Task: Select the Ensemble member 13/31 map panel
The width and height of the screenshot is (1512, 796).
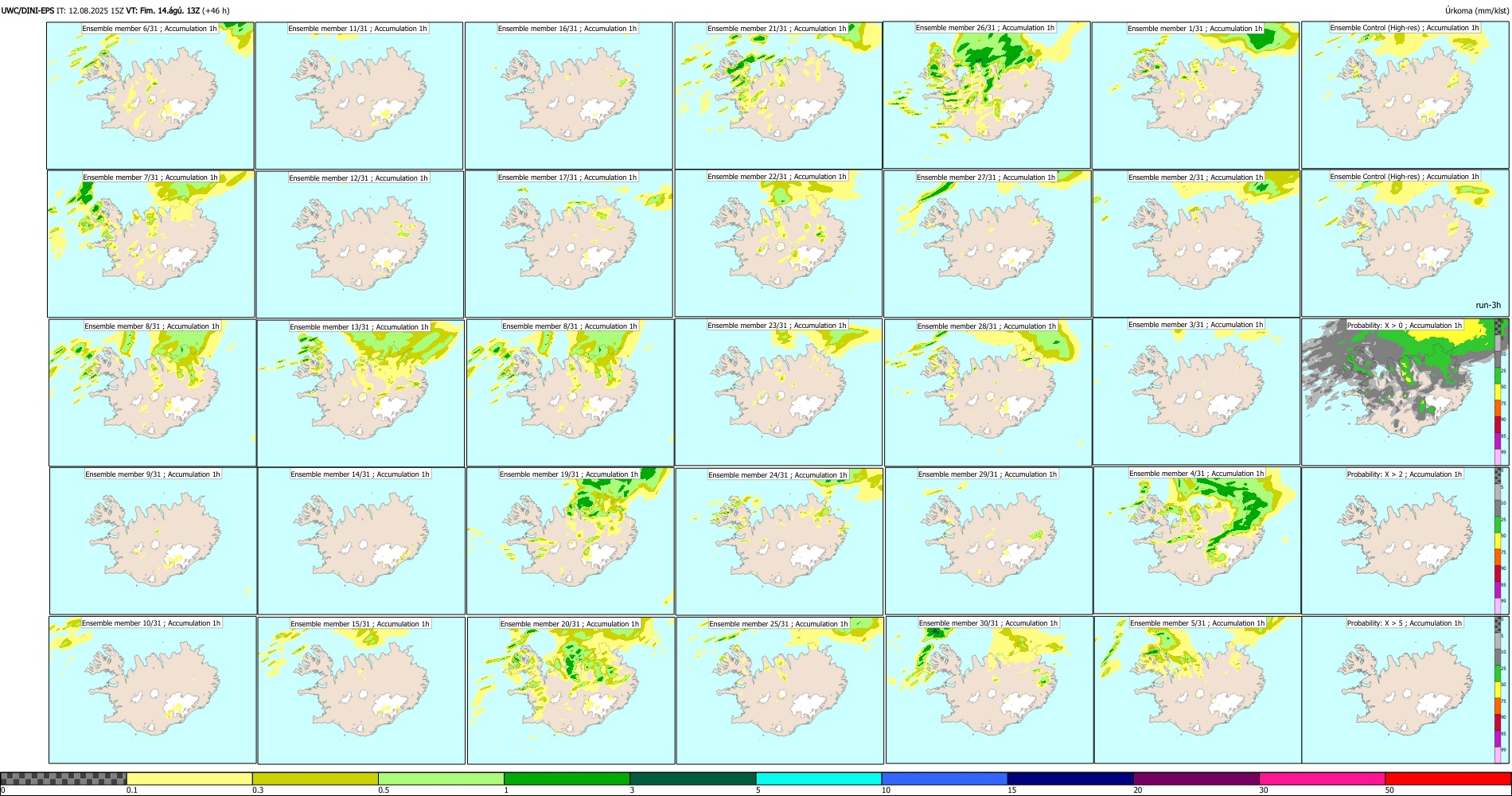Action: tap(360, 393)
